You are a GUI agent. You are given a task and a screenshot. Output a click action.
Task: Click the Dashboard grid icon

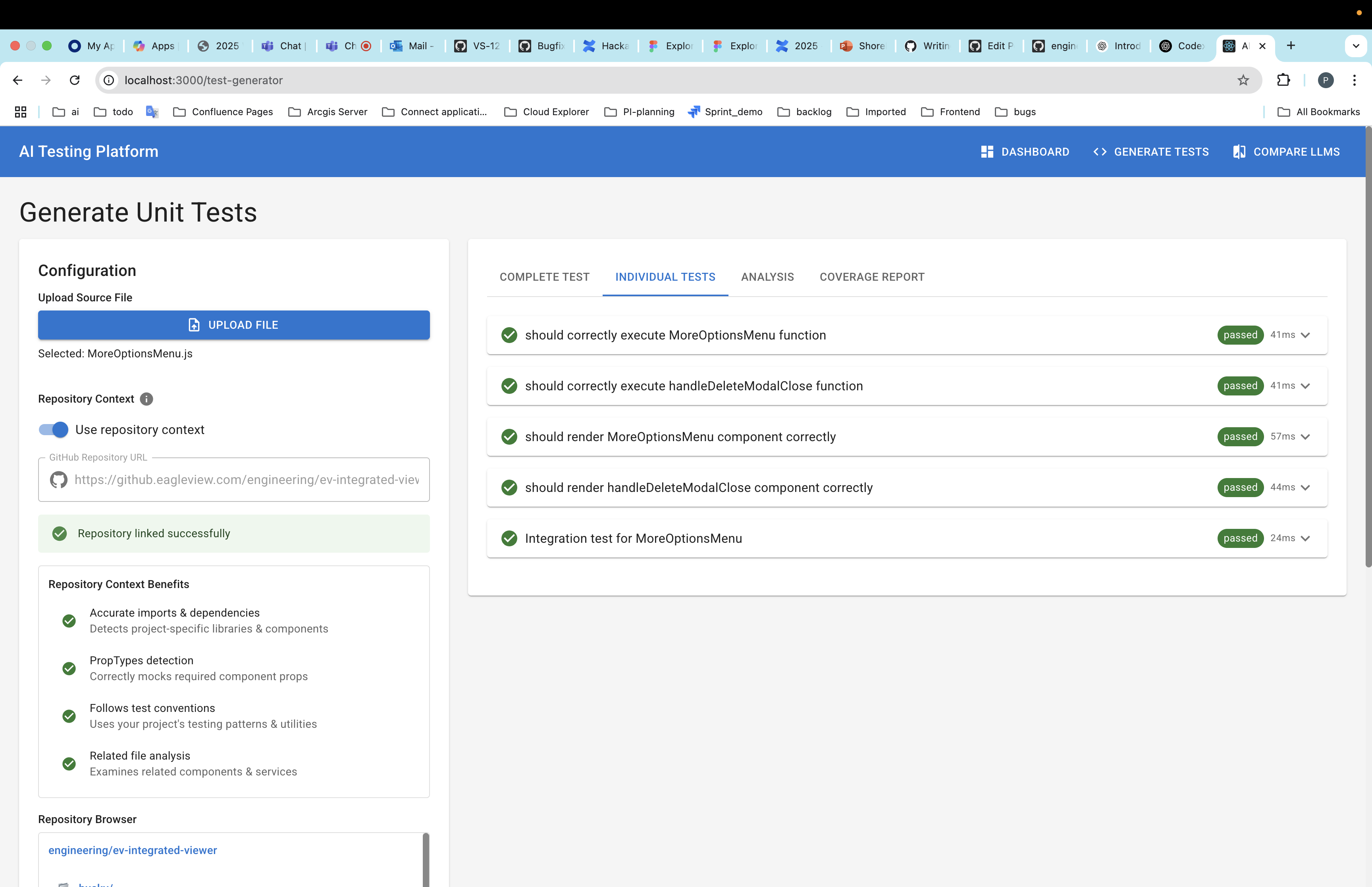(x=987, y=152)
